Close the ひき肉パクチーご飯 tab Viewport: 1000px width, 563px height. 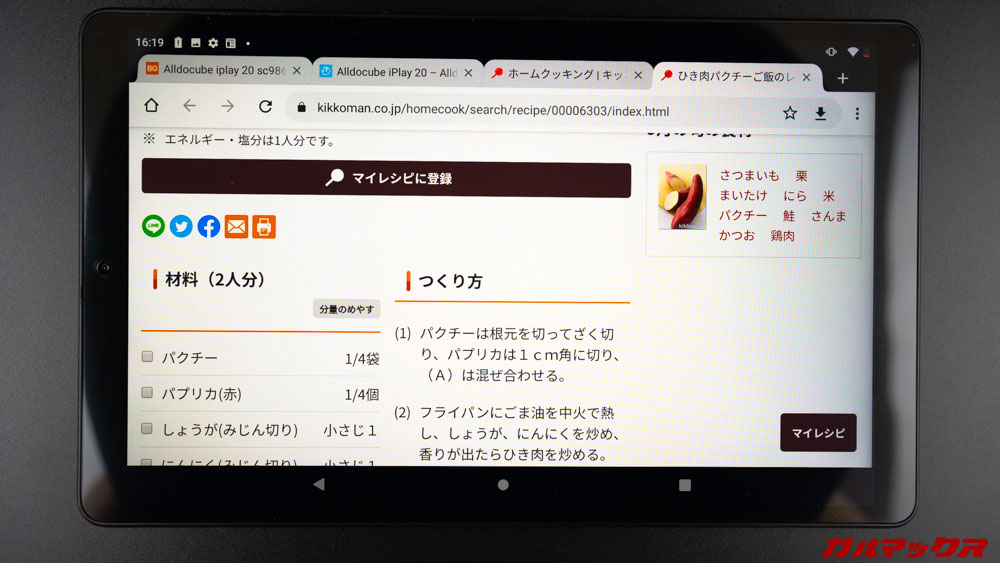coord(806,77)
